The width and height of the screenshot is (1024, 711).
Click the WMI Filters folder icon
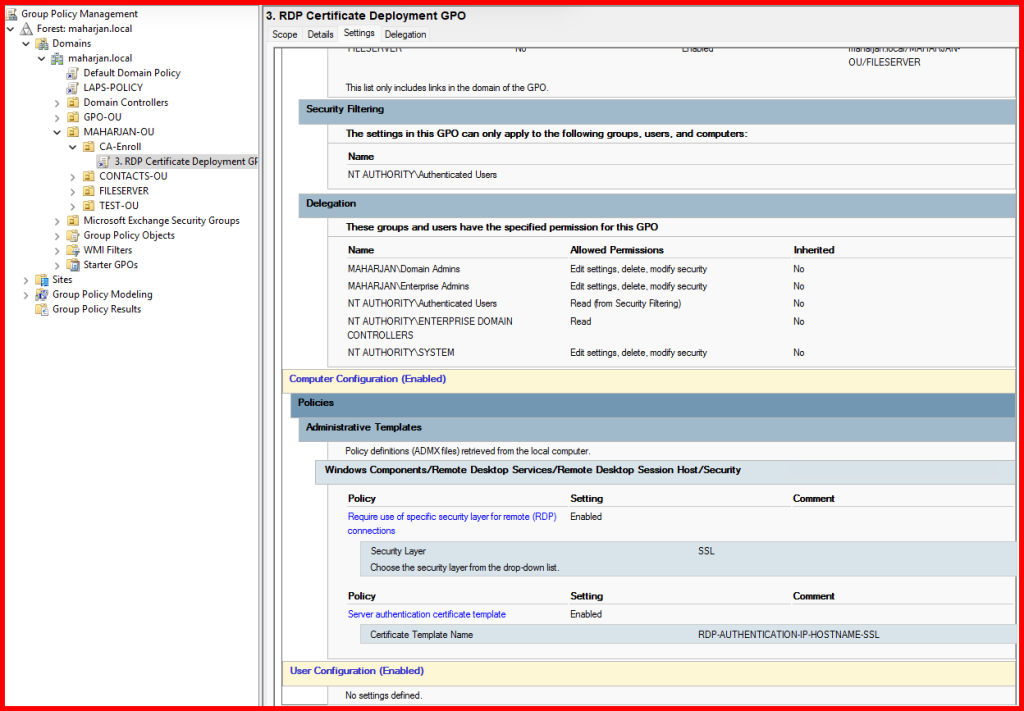(73, 250)
